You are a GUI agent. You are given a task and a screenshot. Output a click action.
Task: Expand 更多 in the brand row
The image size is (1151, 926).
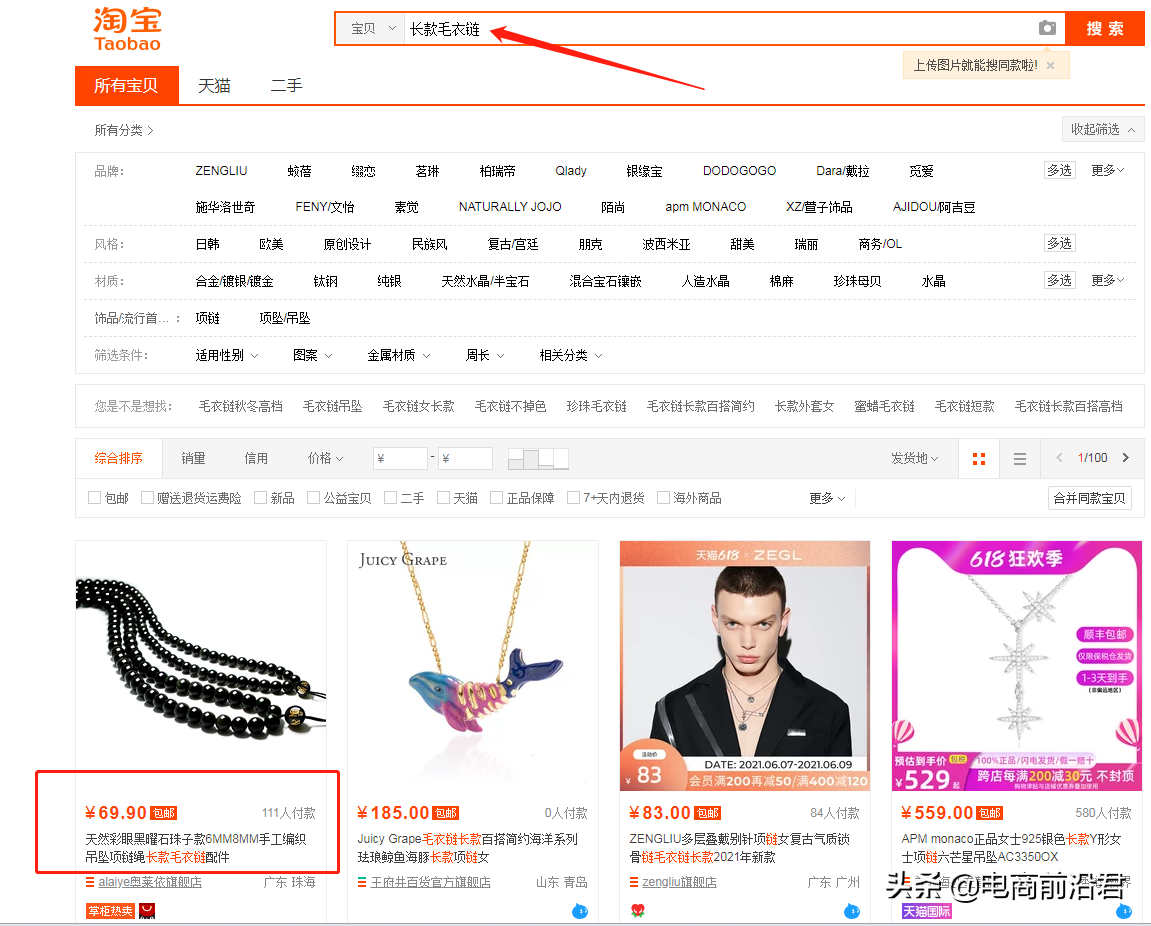pos(1107,170)
